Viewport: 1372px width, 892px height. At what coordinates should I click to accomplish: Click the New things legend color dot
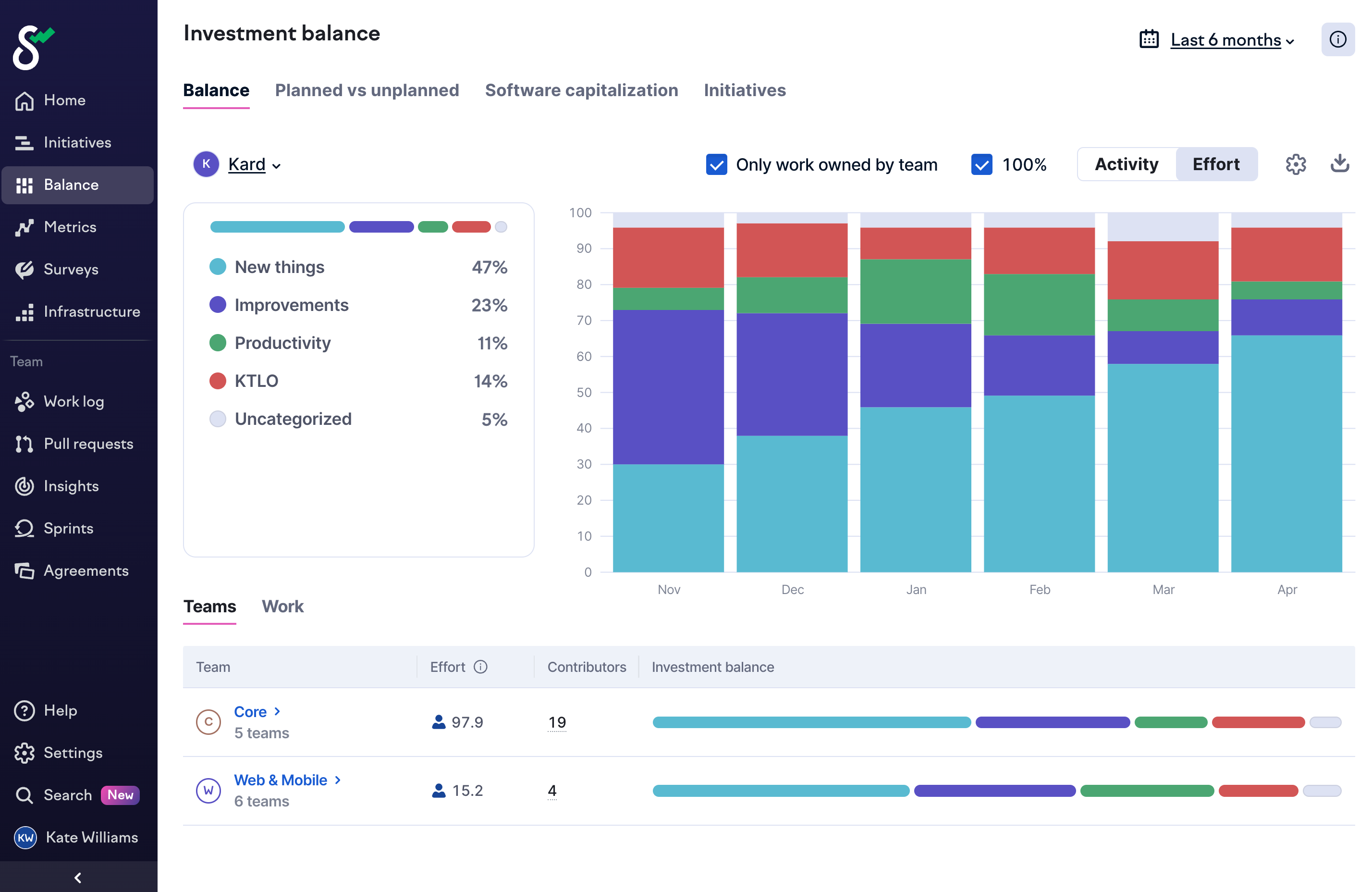tap(217, 266)
